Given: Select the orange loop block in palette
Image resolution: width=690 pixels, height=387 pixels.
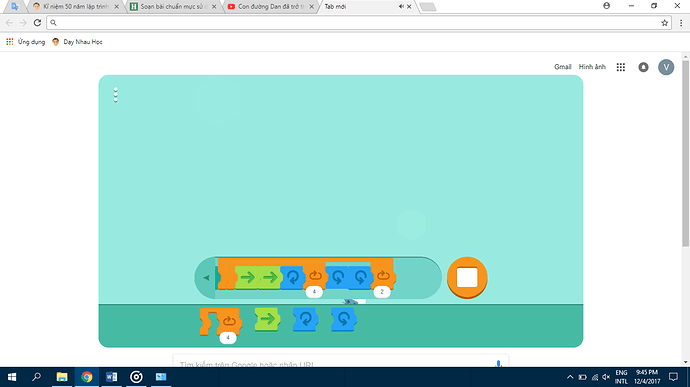Looking at the screenshot, I should click(x=220, y=322).
